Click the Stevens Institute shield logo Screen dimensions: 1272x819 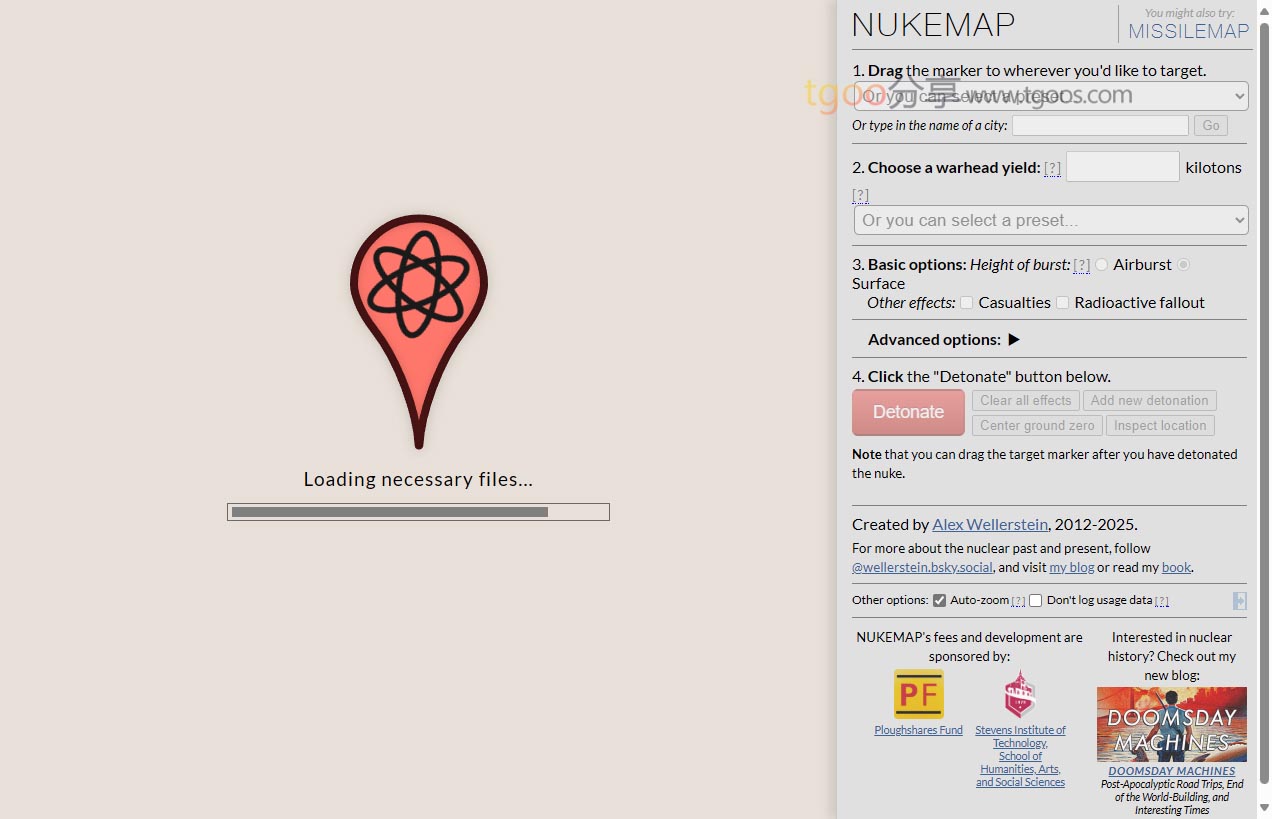[1019, 694]
